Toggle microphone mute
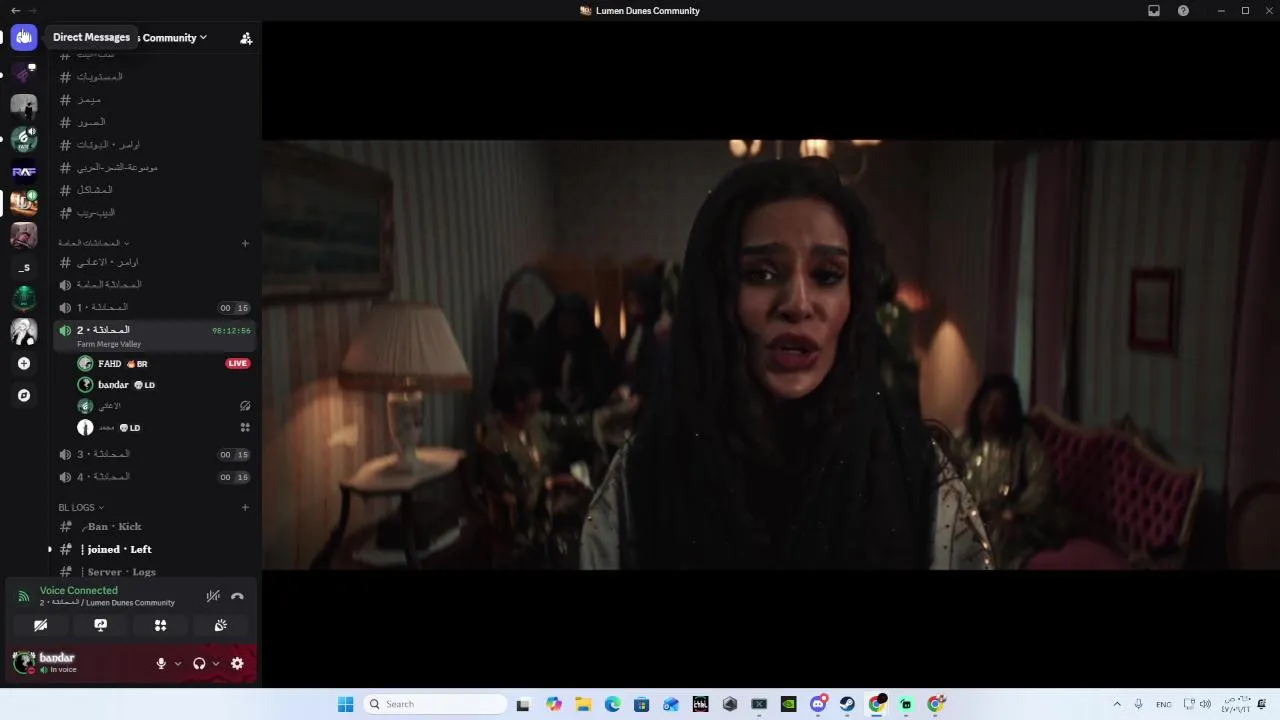1280x720 pixels. (x=161, y=663)
